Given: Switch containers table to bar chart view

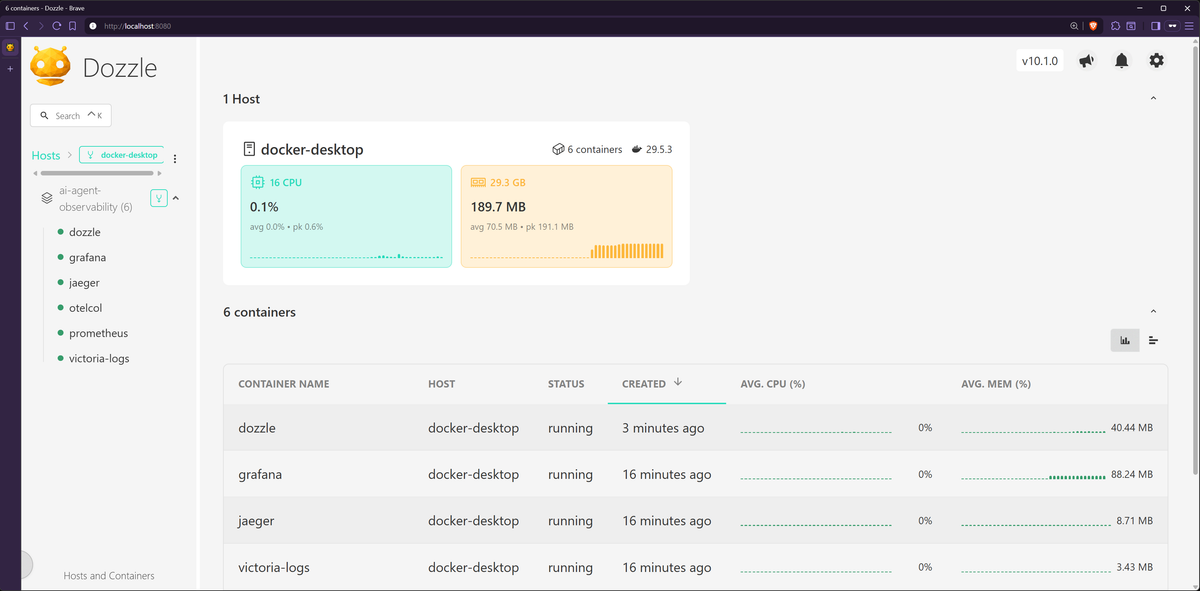Looking at the screenshot, I should [1125, 340].
